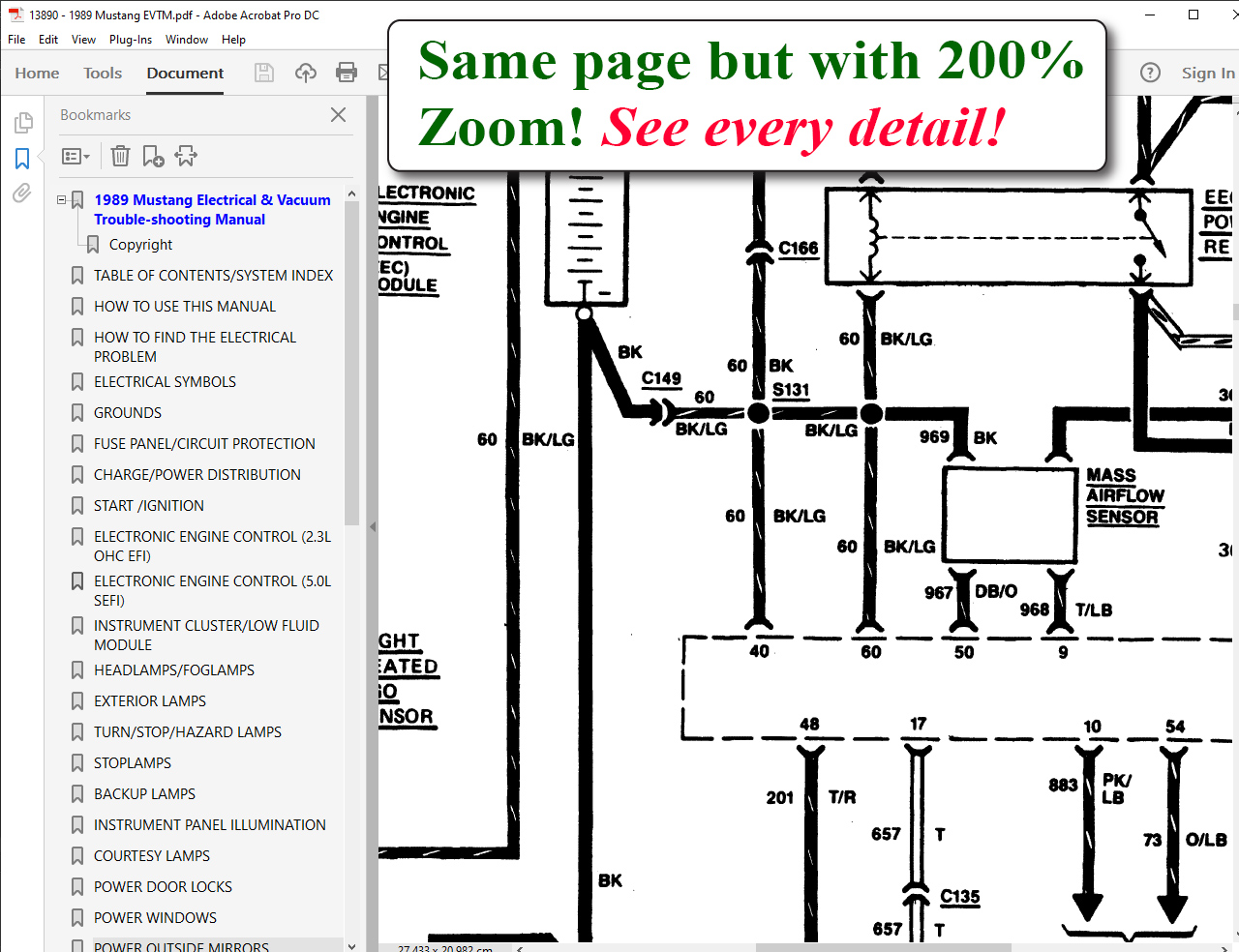Click the bookmarks panel vertical scrollbar thumb

pos(351,363)
